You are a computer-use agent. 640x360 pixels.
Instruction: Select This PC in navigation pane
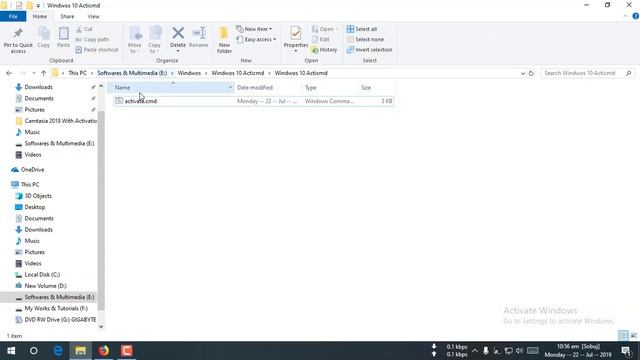pyautogui.click(x=30, y=184)
